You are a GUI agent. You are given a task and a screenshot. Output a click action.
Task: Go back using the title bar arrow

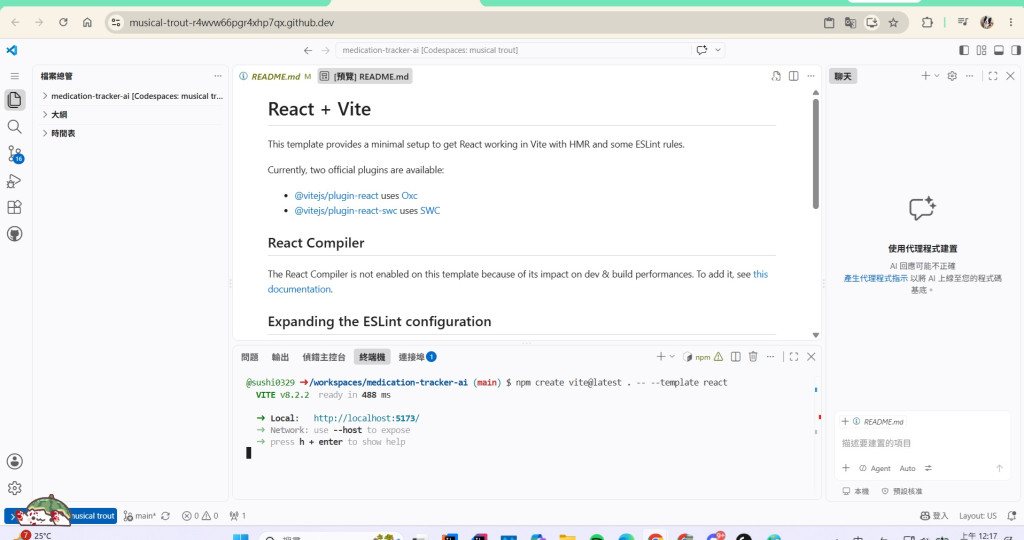point(308,50)
